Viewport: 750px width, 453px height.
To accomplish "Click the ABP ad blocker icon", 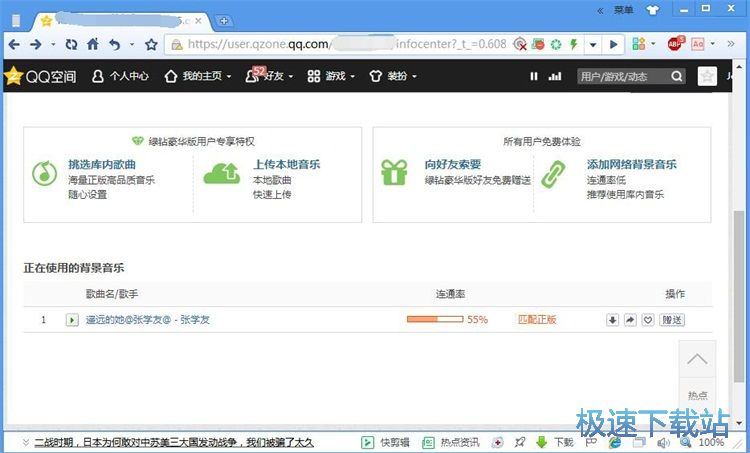I will 676,44.
